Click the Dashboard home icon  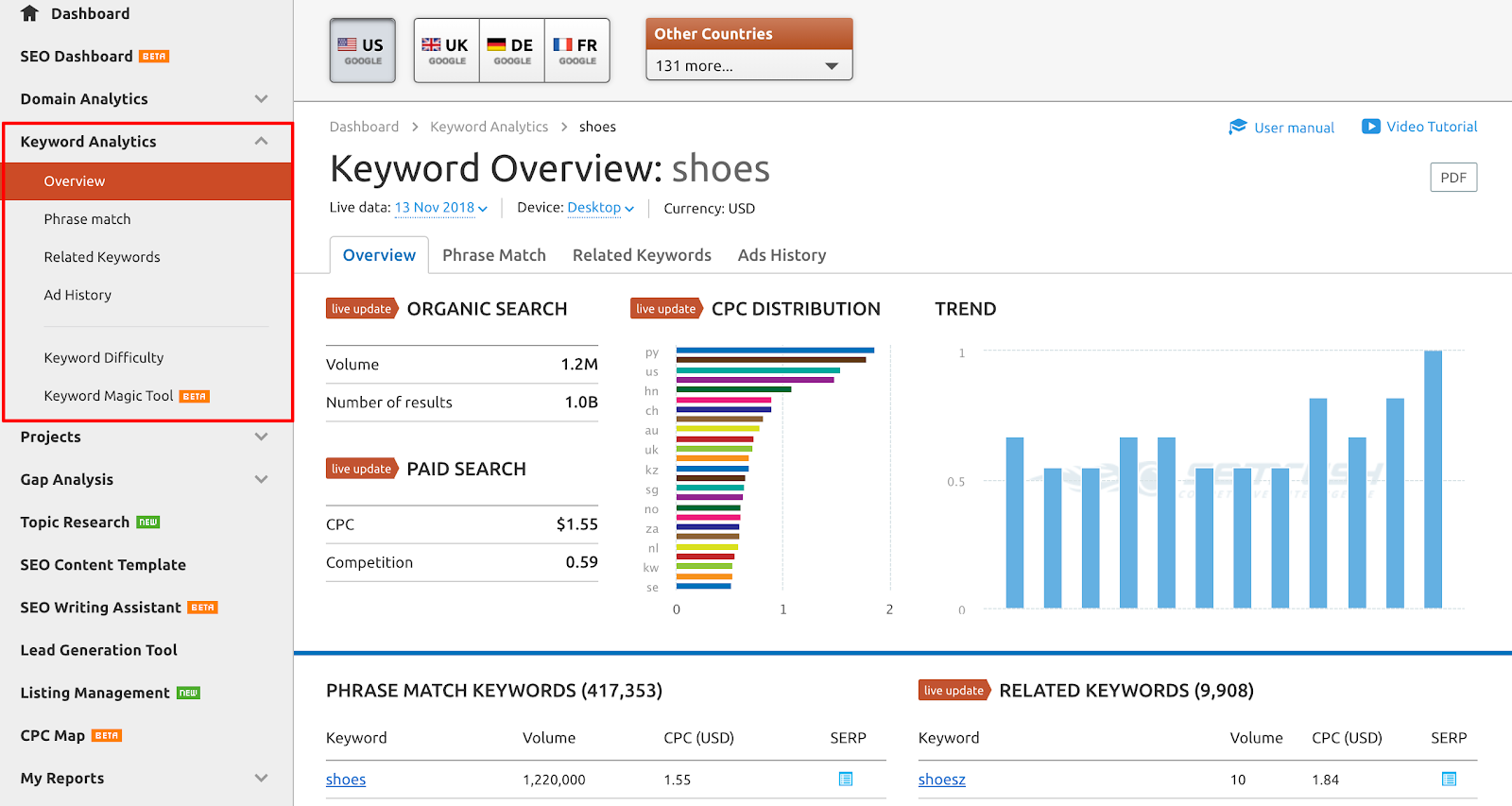click(x=30, y=13)
